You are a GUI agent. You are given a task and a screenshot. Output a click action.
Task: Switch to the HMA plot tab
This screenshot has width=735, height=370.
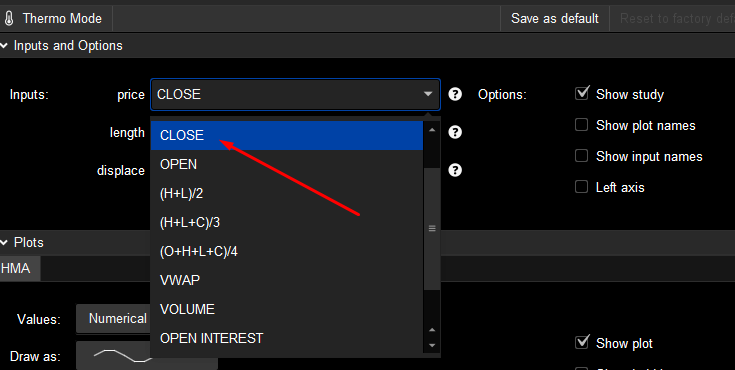coord(16,269)
